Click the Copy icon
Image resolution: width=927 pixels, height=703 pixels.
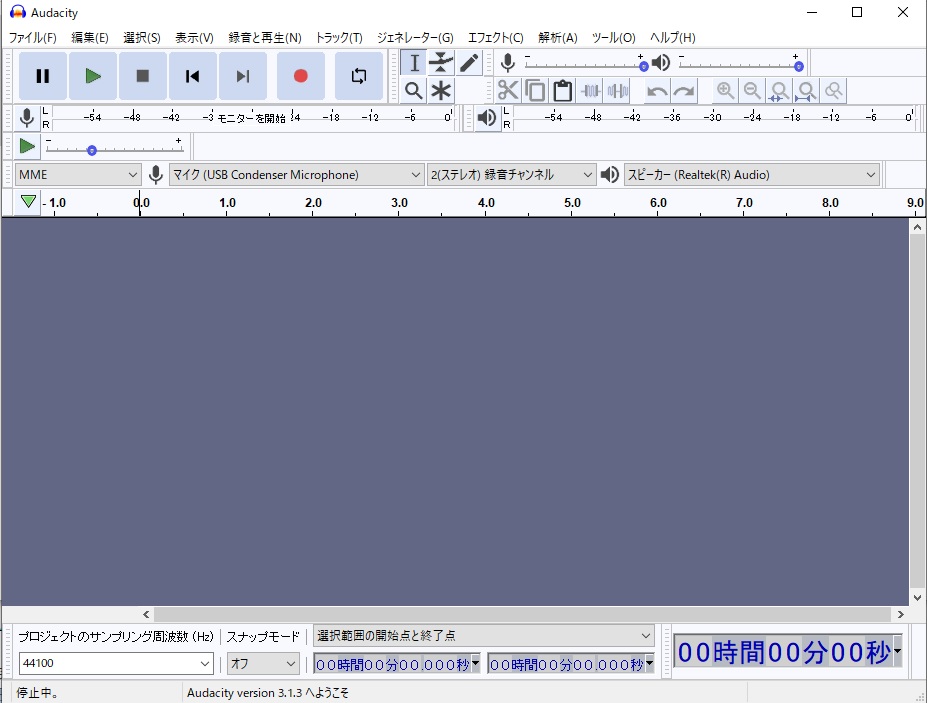(535, 91)
